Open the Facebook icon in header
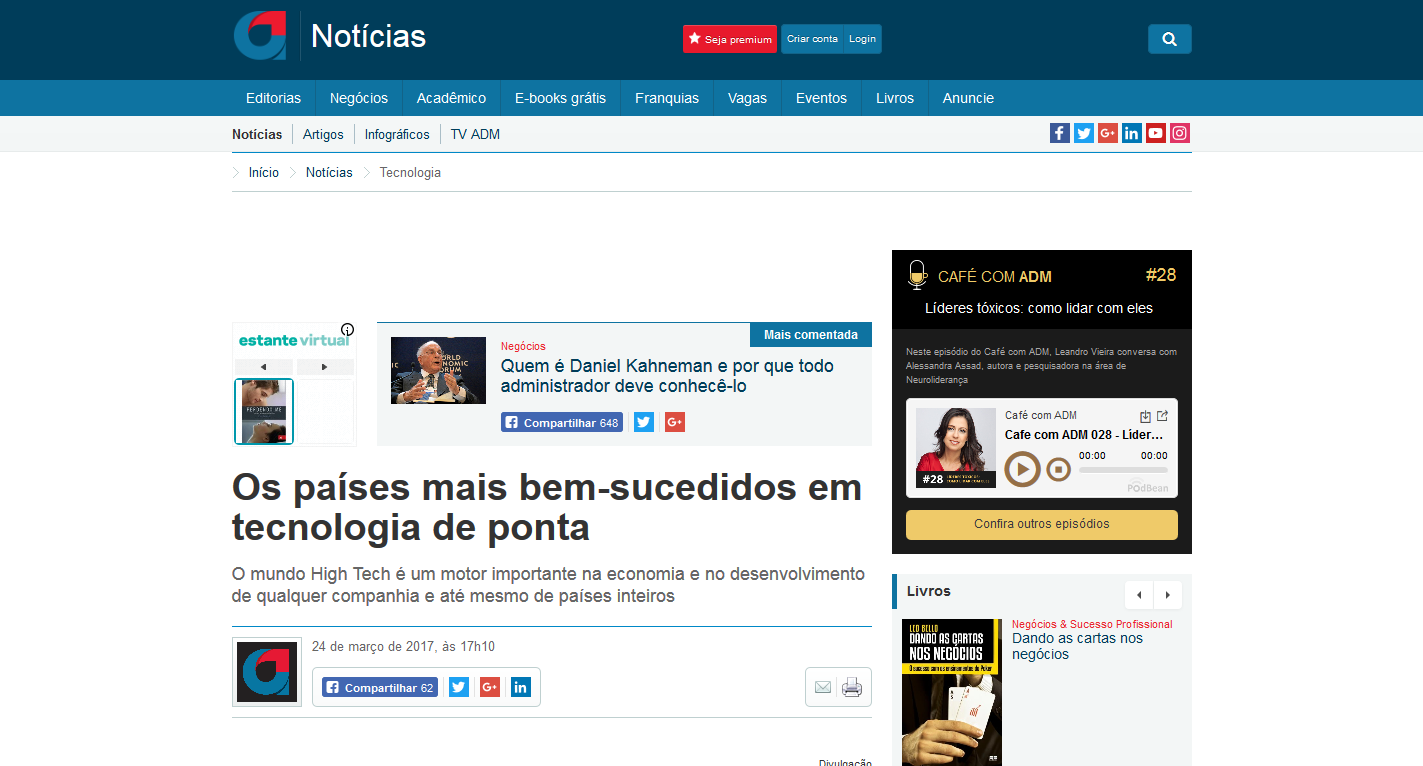The width and height of the screenshot is (1423, 766). coord(1060,133)
